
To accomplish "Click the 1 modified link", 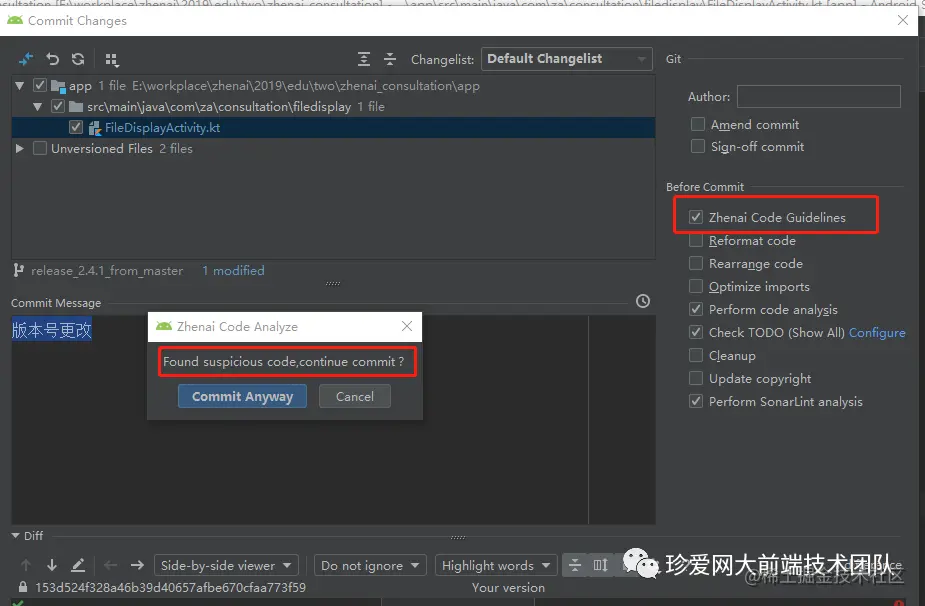I will 233,271.
